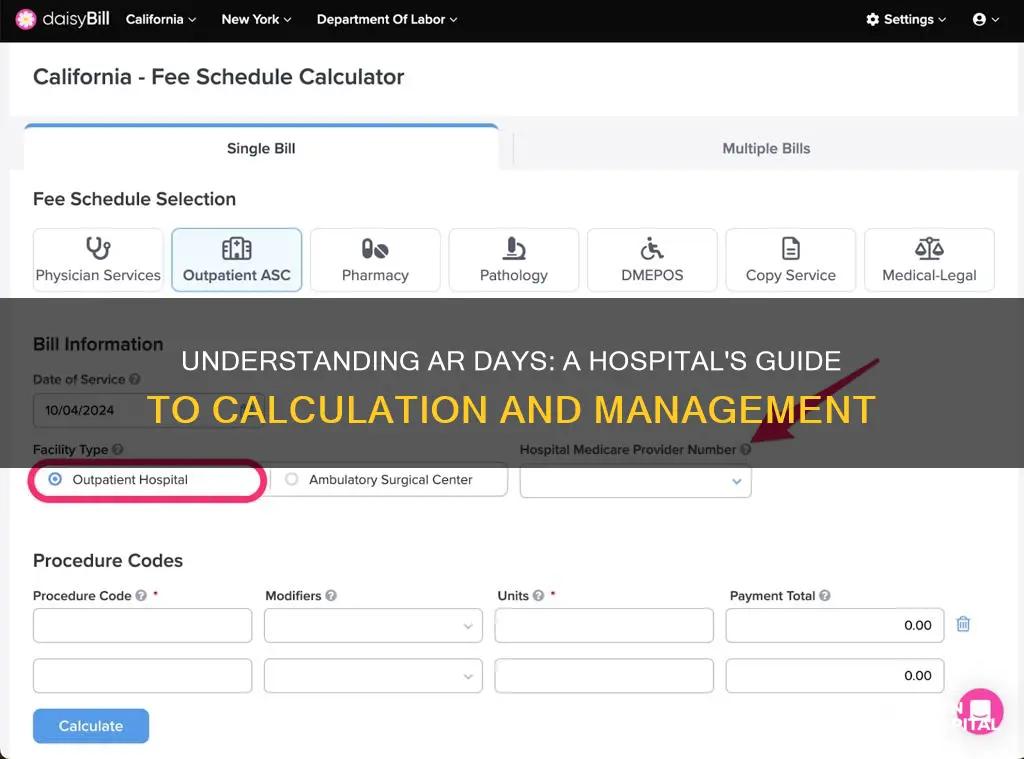Click the daisyBill flower logo

click(25, 20)
